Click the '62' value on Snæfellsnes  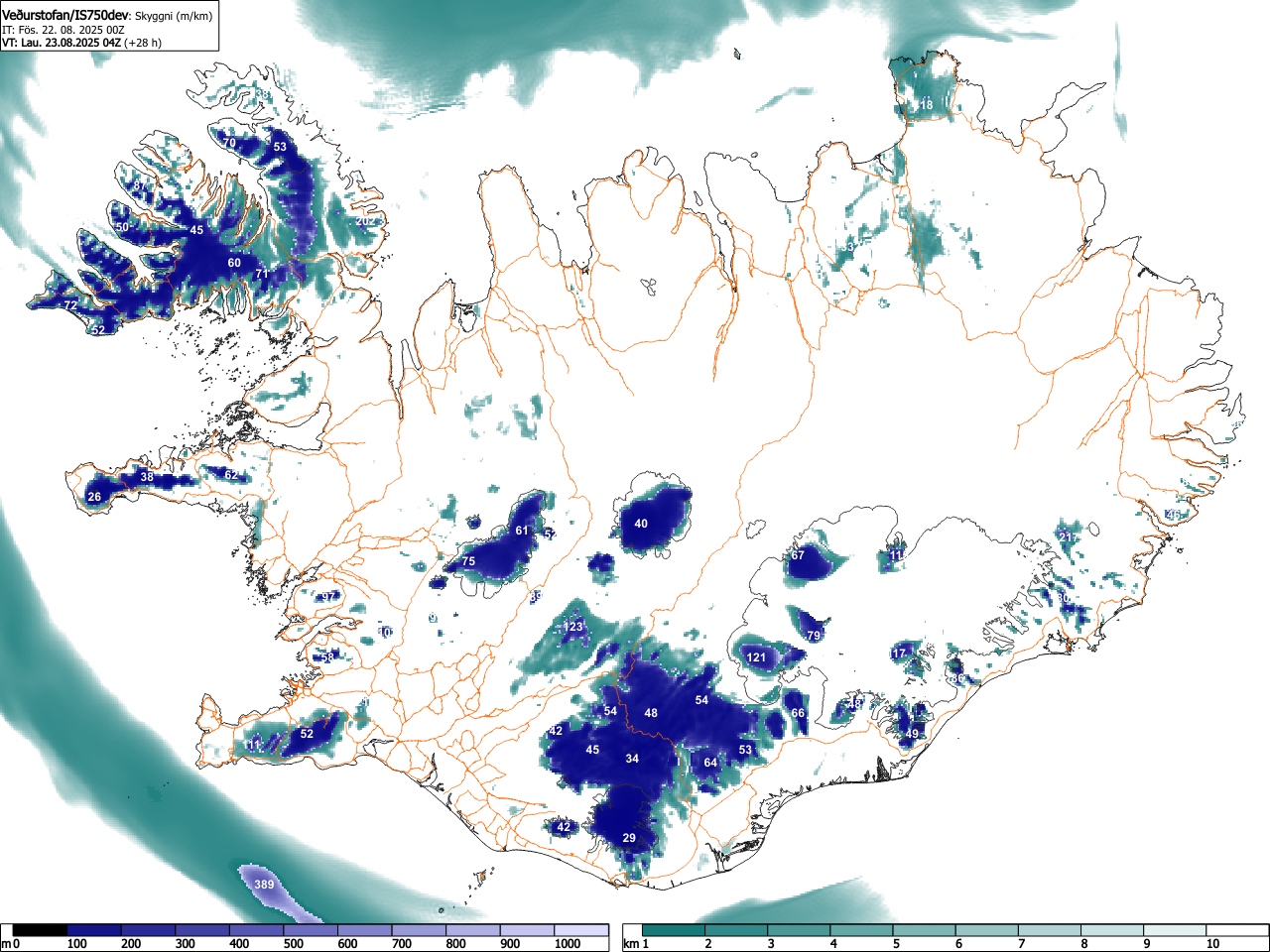click(x=231, y=475)
